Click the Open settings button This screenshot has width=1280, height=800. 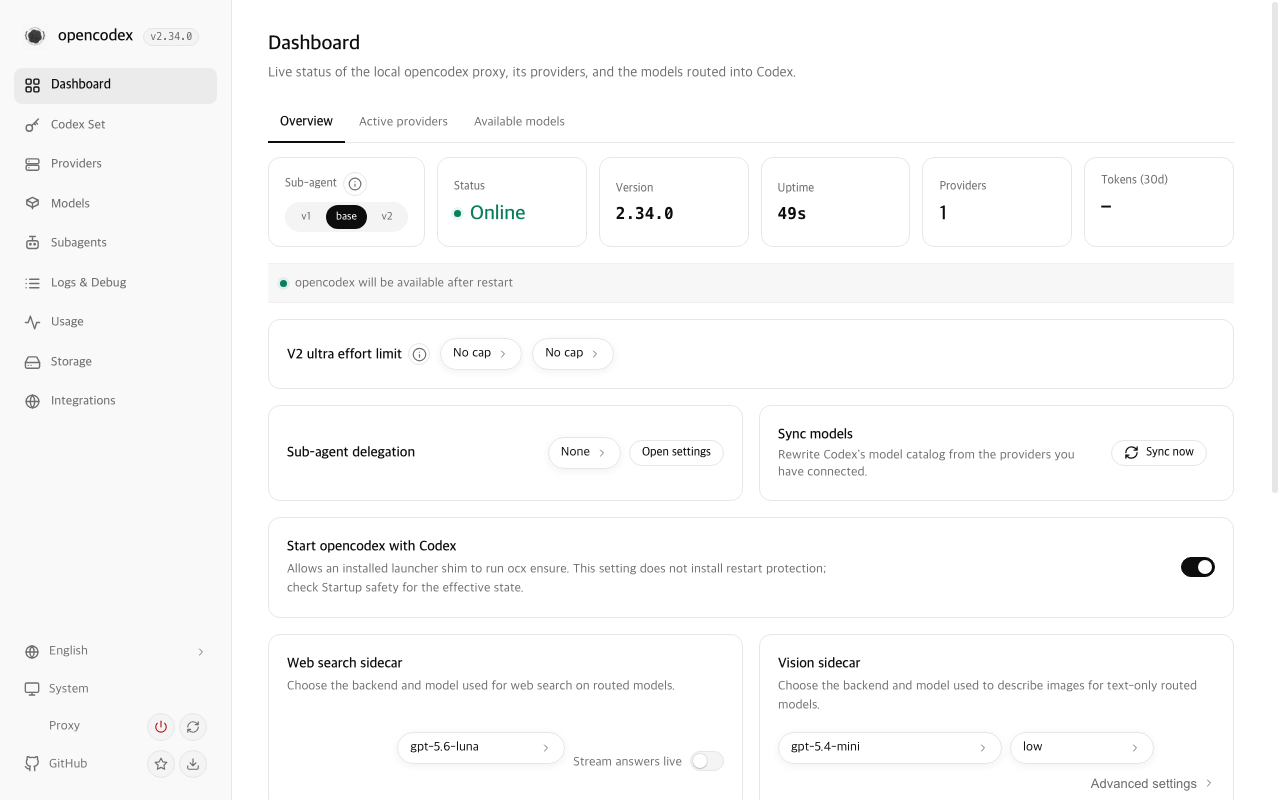[x=676, y=452]
